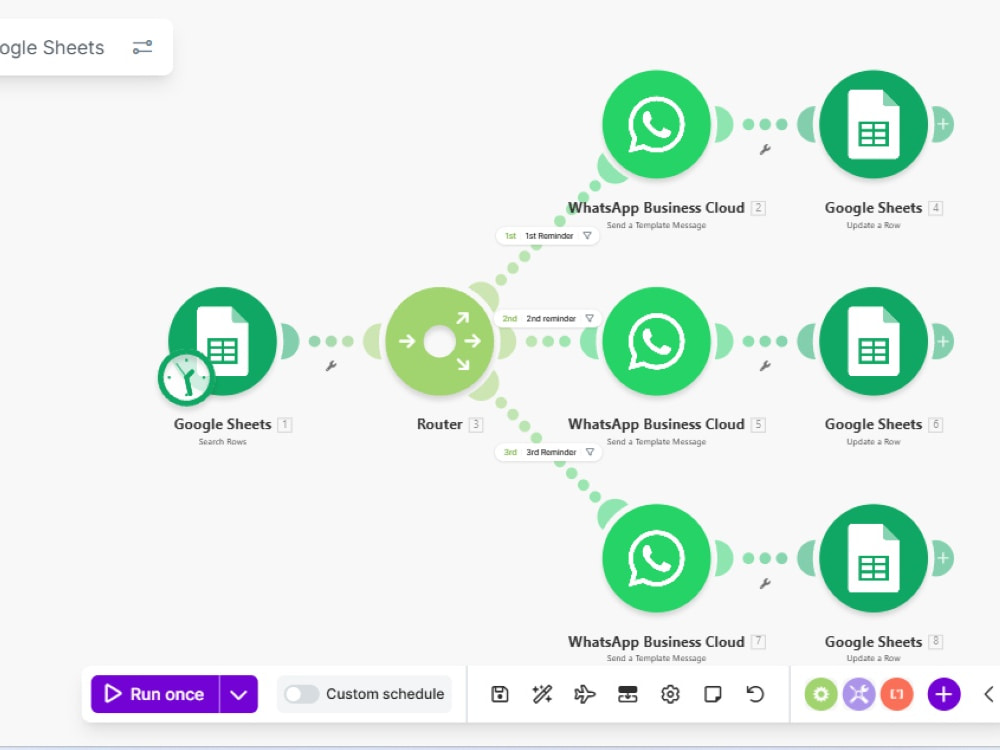Add a module after Google Sheets 8

[x=943, y=558]
